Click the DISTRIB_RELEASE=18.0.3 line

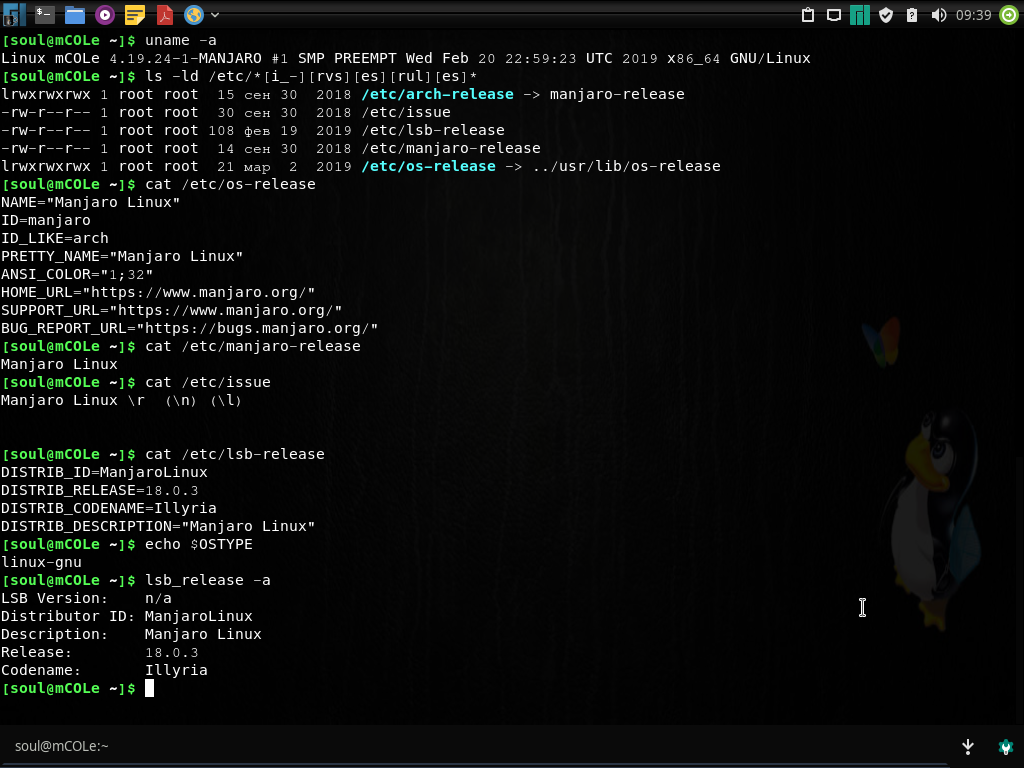click(99, 490)
